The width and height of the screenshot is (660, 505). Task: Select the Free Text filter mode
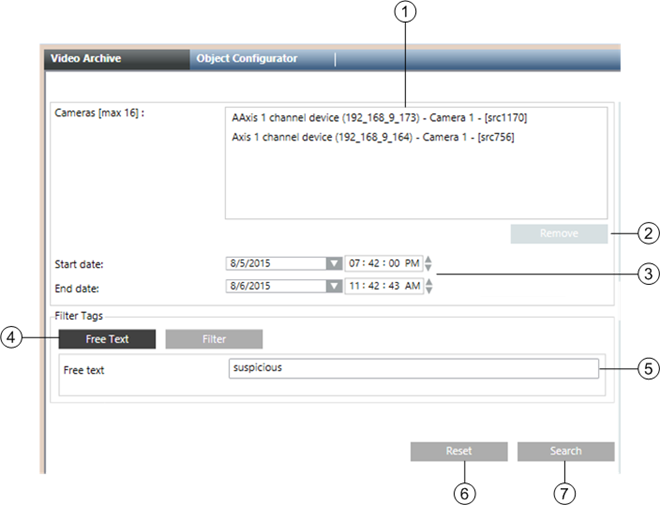coord(107,339)
